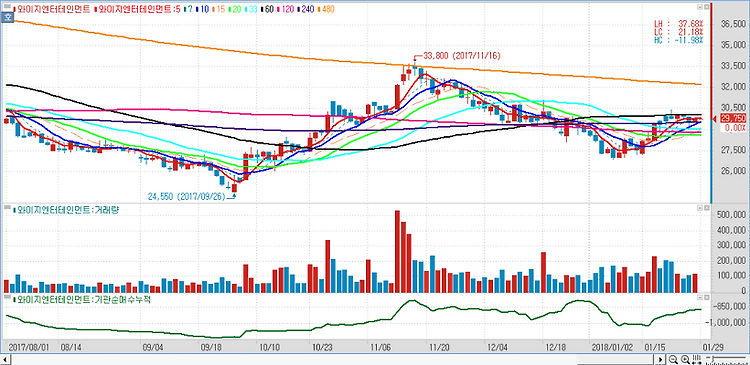The height and width of the screenshot is (365, 750).
Task: Click the bar spacing adjust icon
Action: [x=696, y=359]
